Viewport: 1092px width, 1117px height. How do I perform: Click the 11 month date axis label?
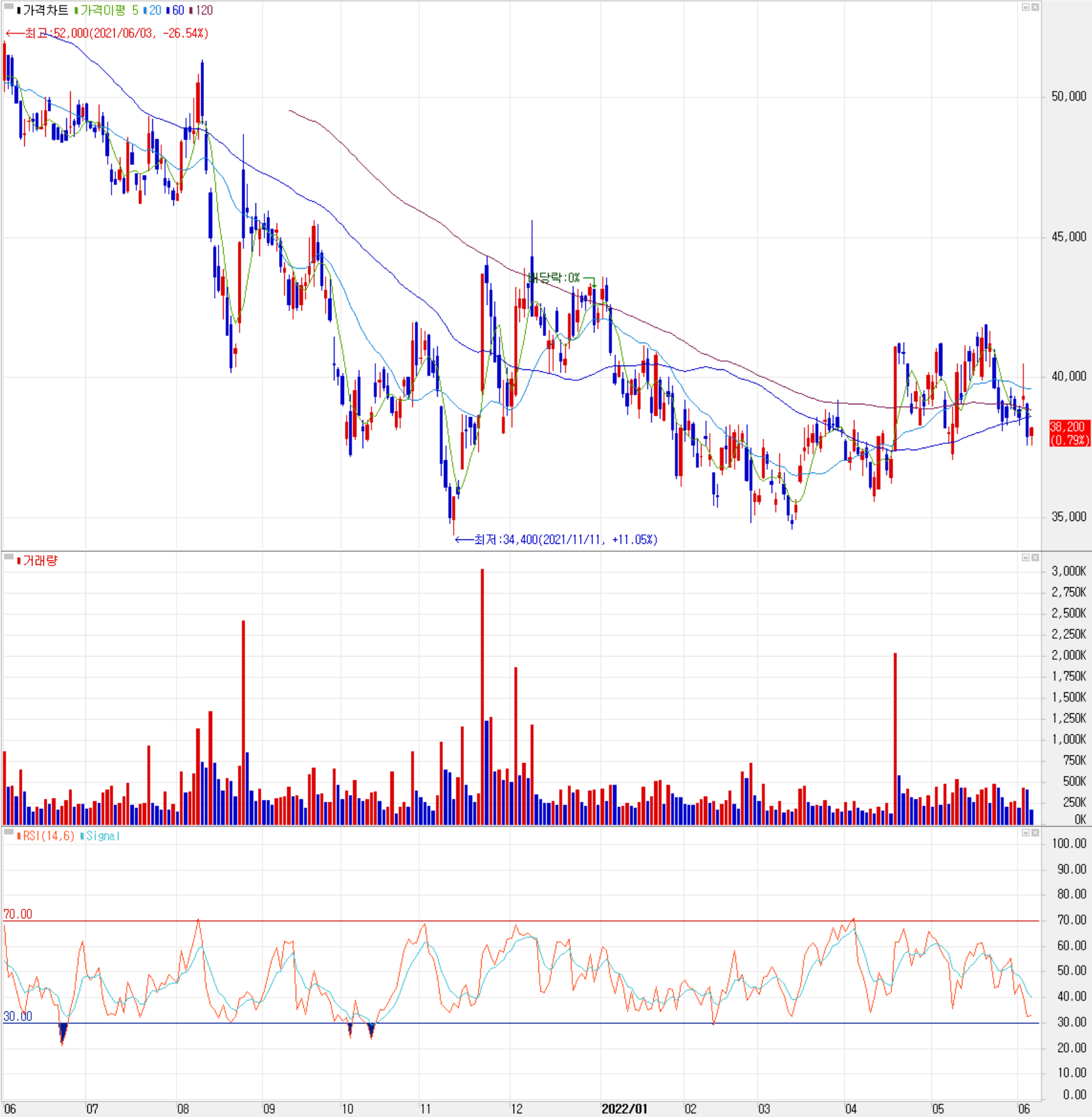425,1109
